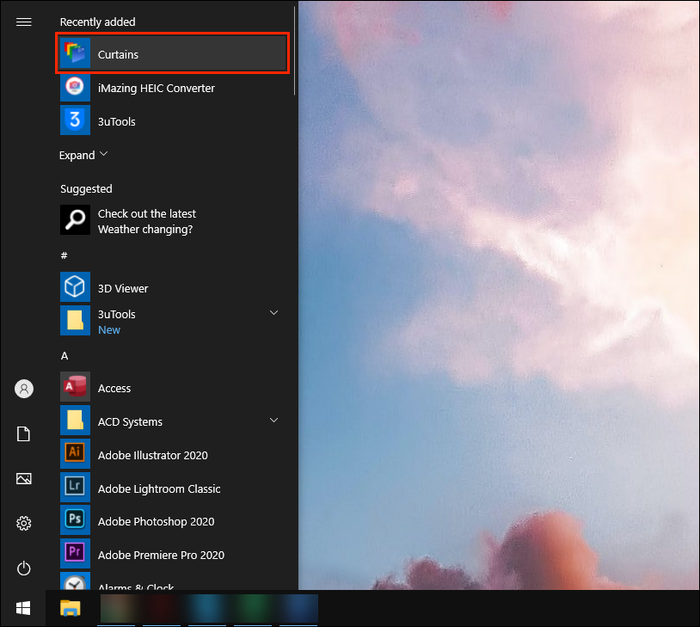Viewport: 700px width, 627px height.
Task: Click the # letter group header
Action: coord(64,255)
